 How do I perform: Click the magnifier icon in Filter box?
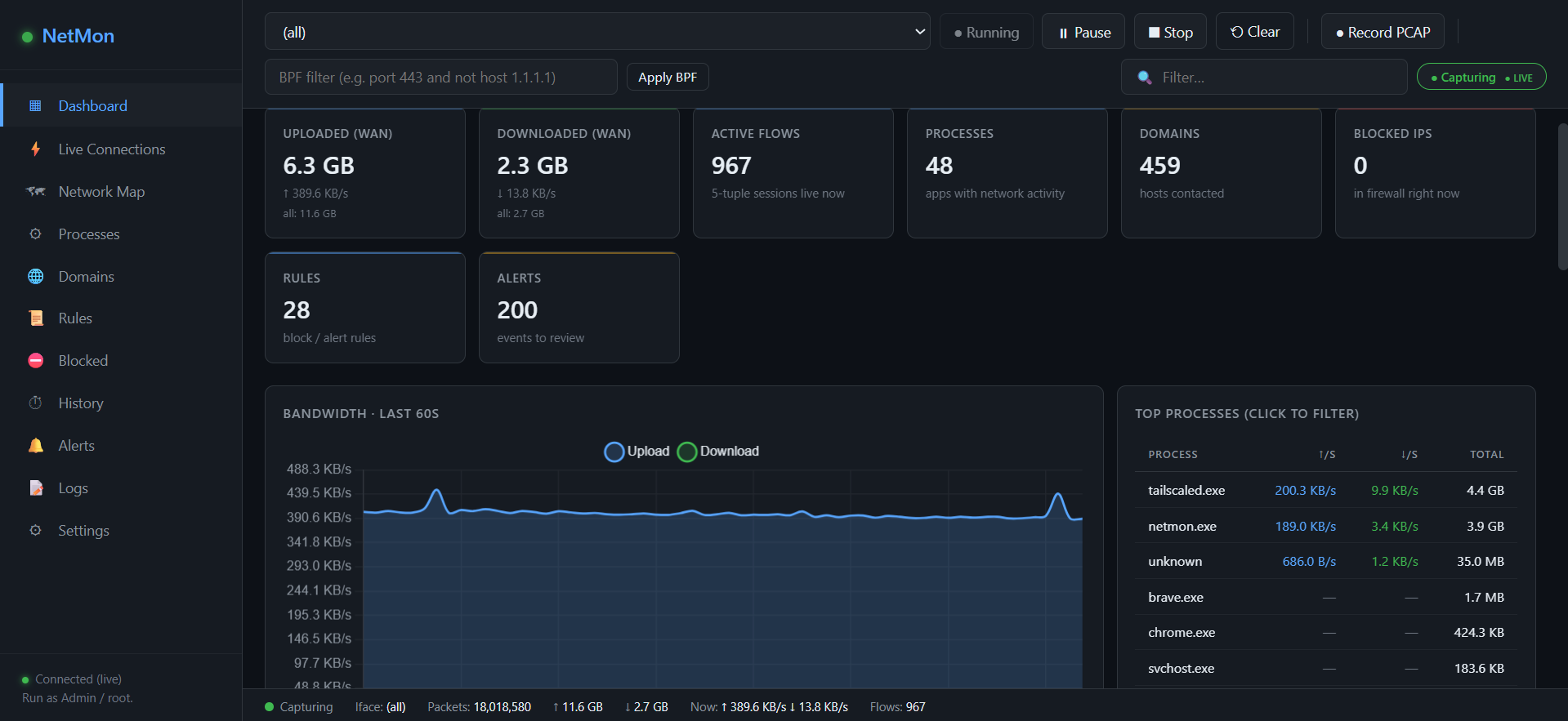coord(1145,78)
